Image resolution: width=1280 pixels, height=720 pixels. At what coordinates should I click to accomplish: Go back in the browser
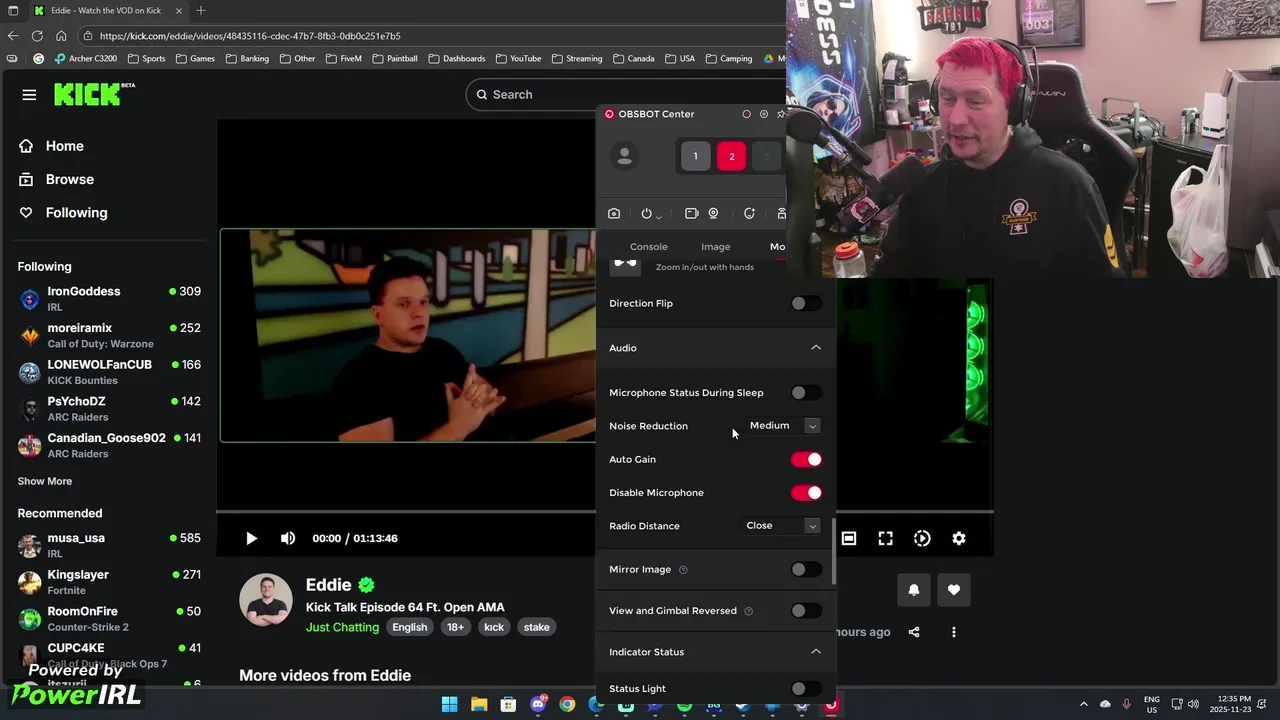pyautogui.click(x=12, y=36)
